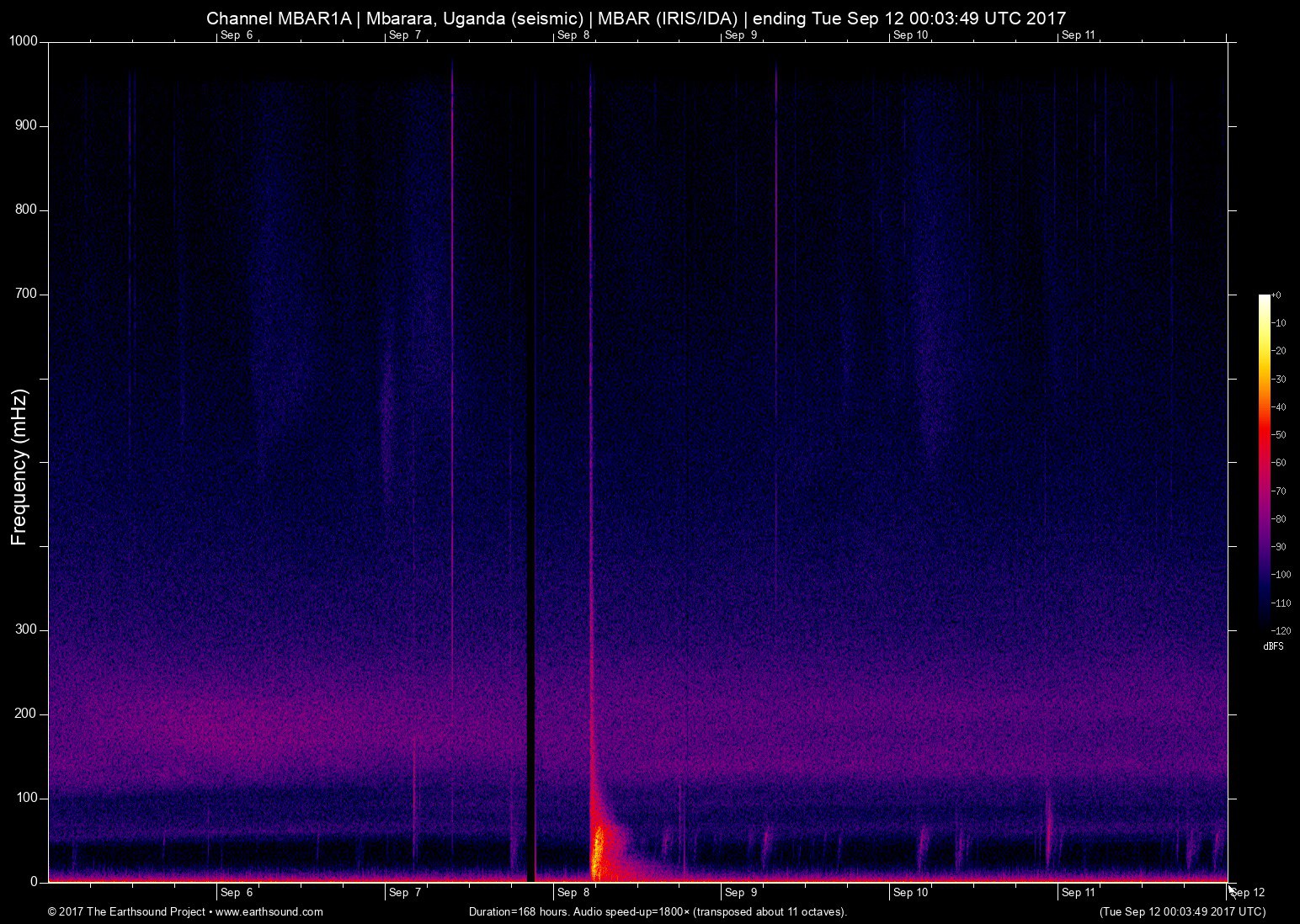Click the 0 dBFS level at colorbar top

[x=1275, y=295]
